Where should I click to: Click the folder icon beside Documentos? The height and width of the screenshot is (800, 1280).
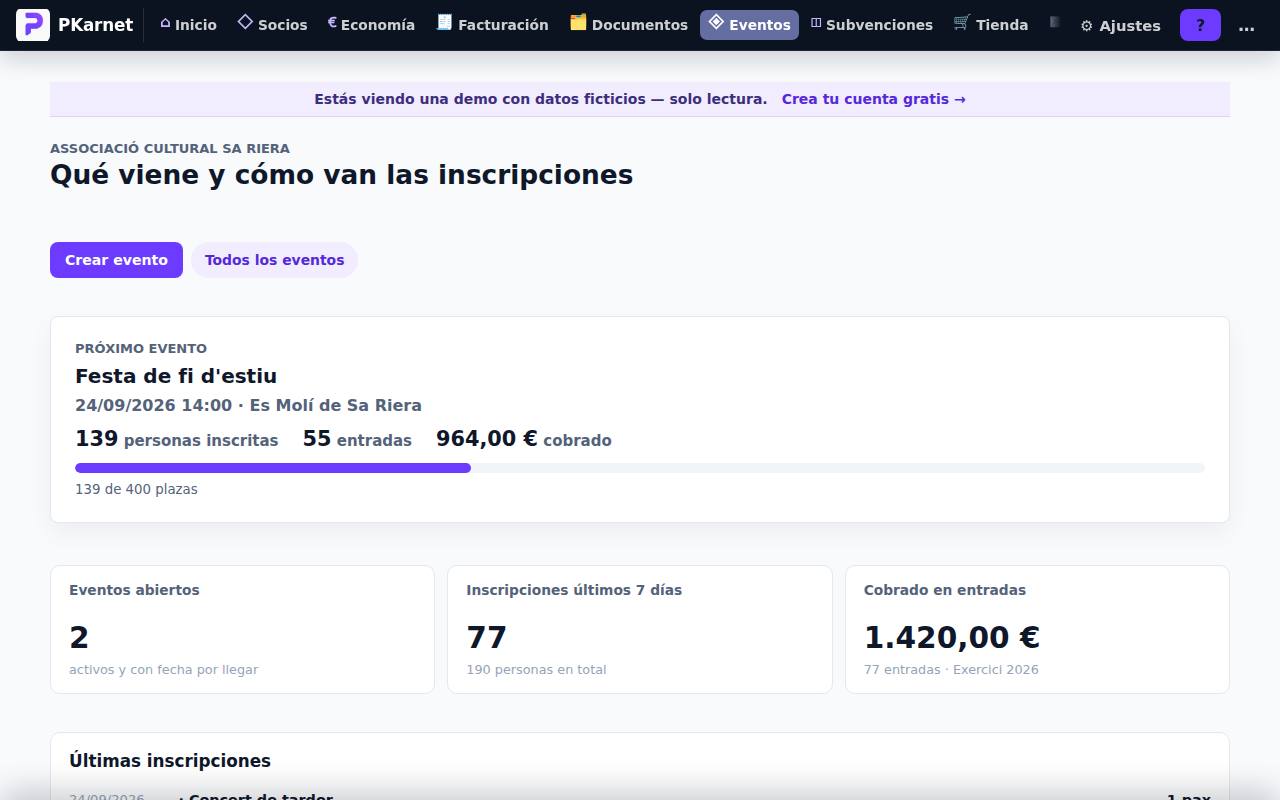click(x=578, y=22)
